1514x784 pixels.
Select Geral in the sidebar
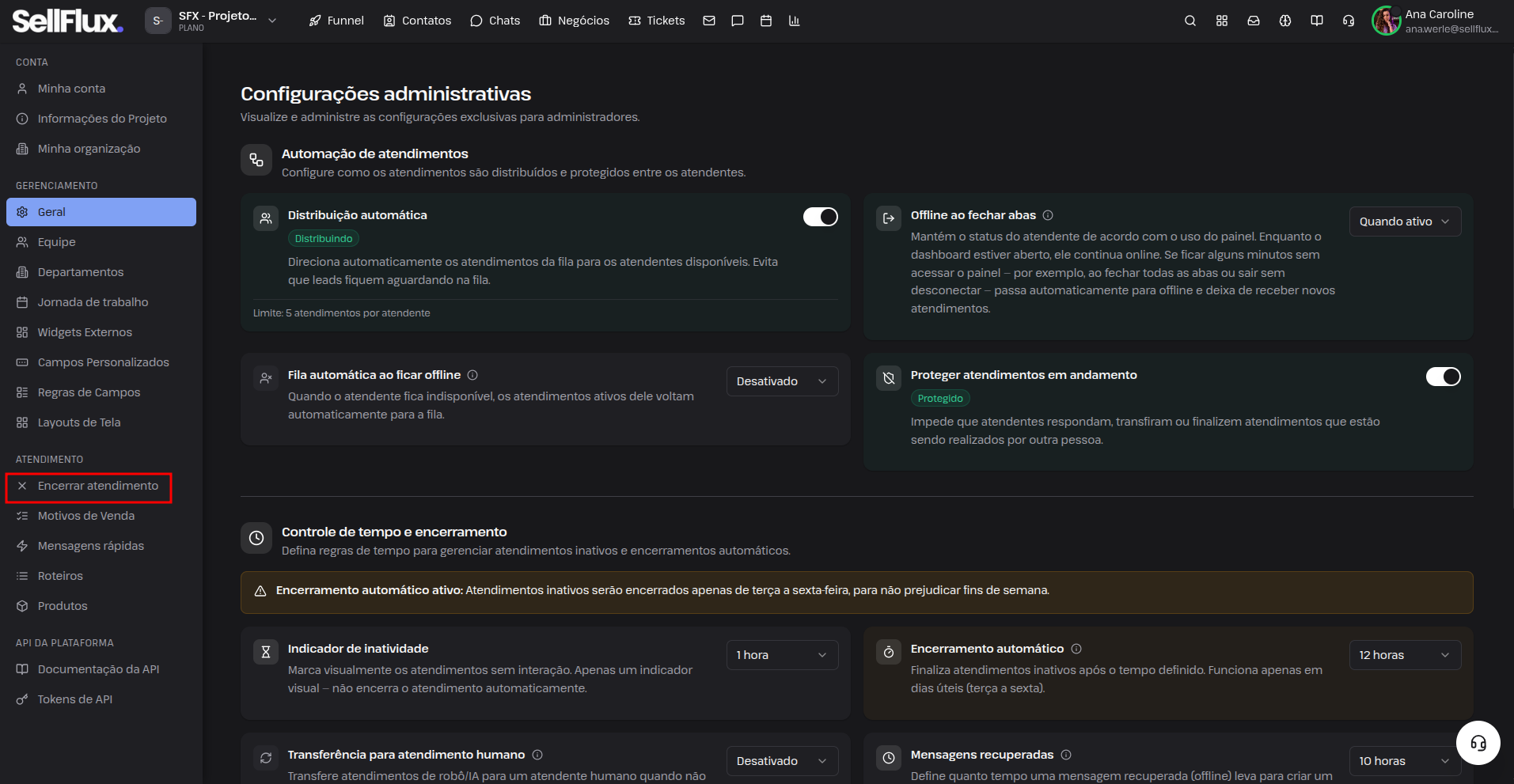pyautogui.click(x=101, y=212)
